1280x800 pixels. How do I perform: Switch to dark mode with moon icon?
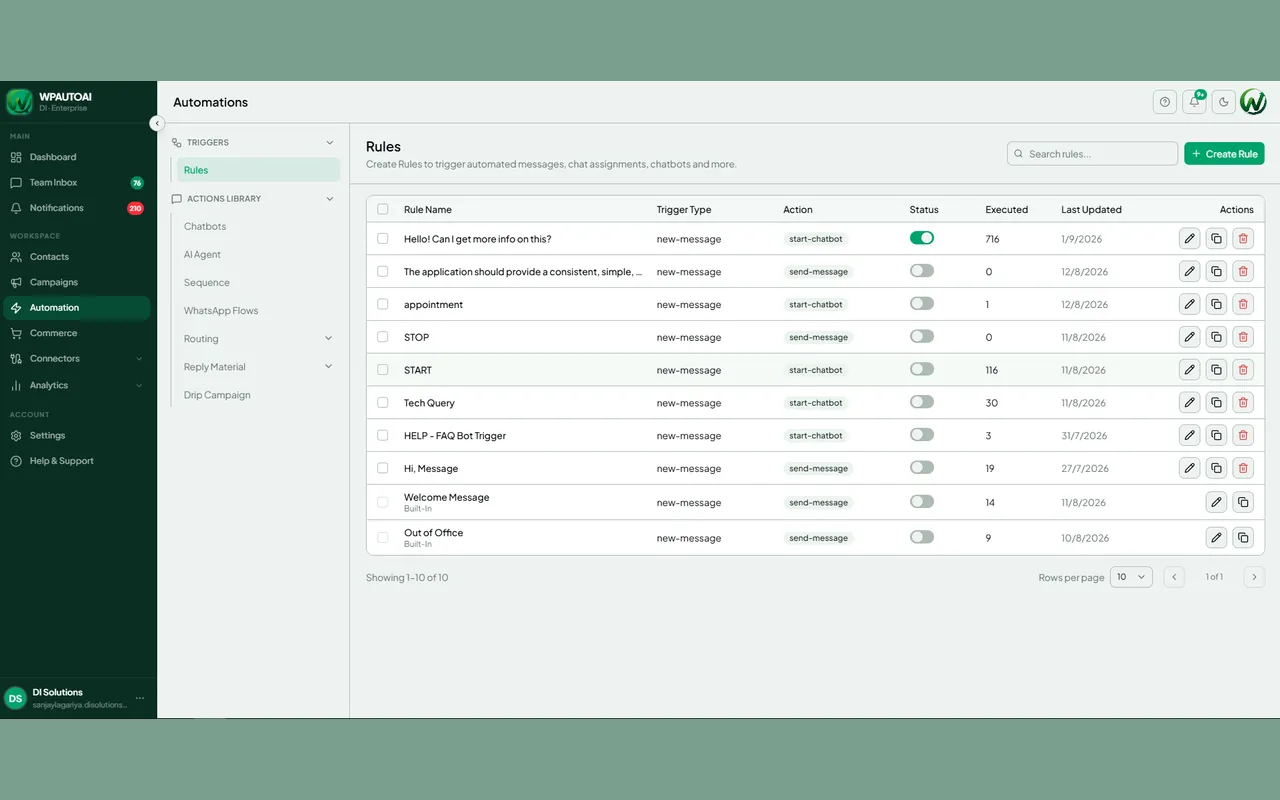[1223, 102]
